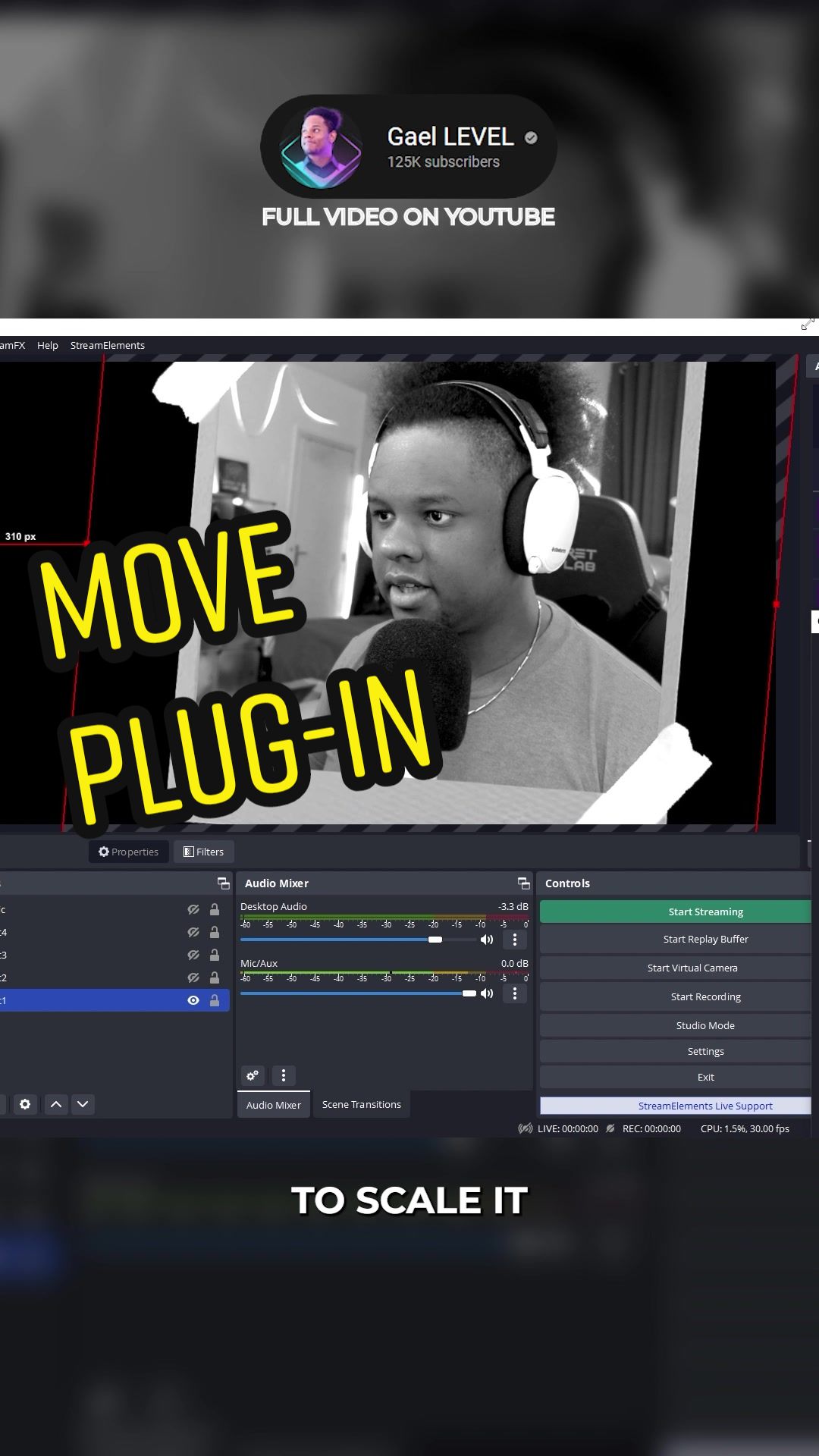The width and height of the screenshot is (819, 1456).
Task: Open source properties gear in sources toolbar
Action: (25, 1104)
